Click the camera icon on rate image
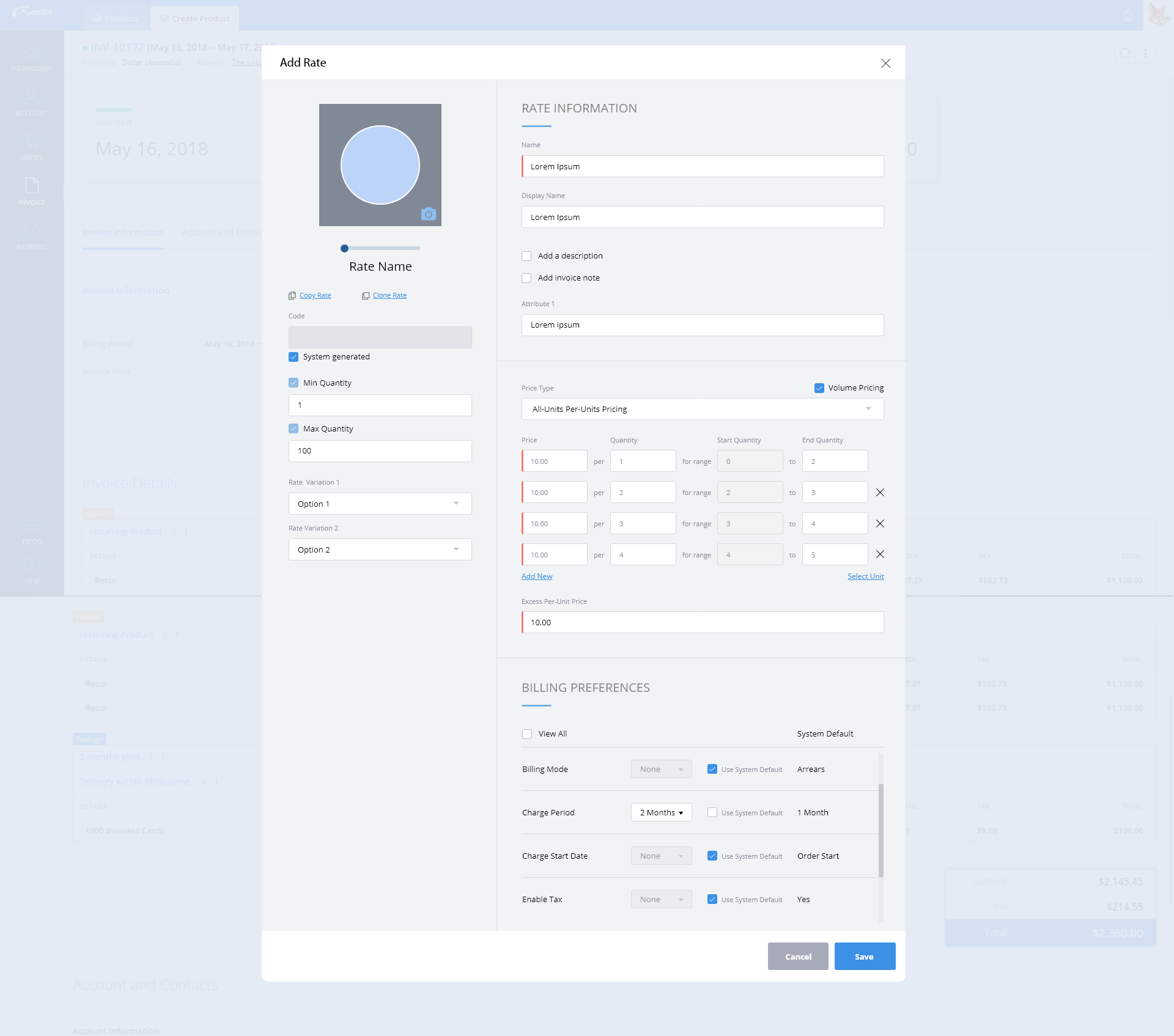This screenshot has height=1036, width=1174. pyautogui.click(x=428, y=214)
